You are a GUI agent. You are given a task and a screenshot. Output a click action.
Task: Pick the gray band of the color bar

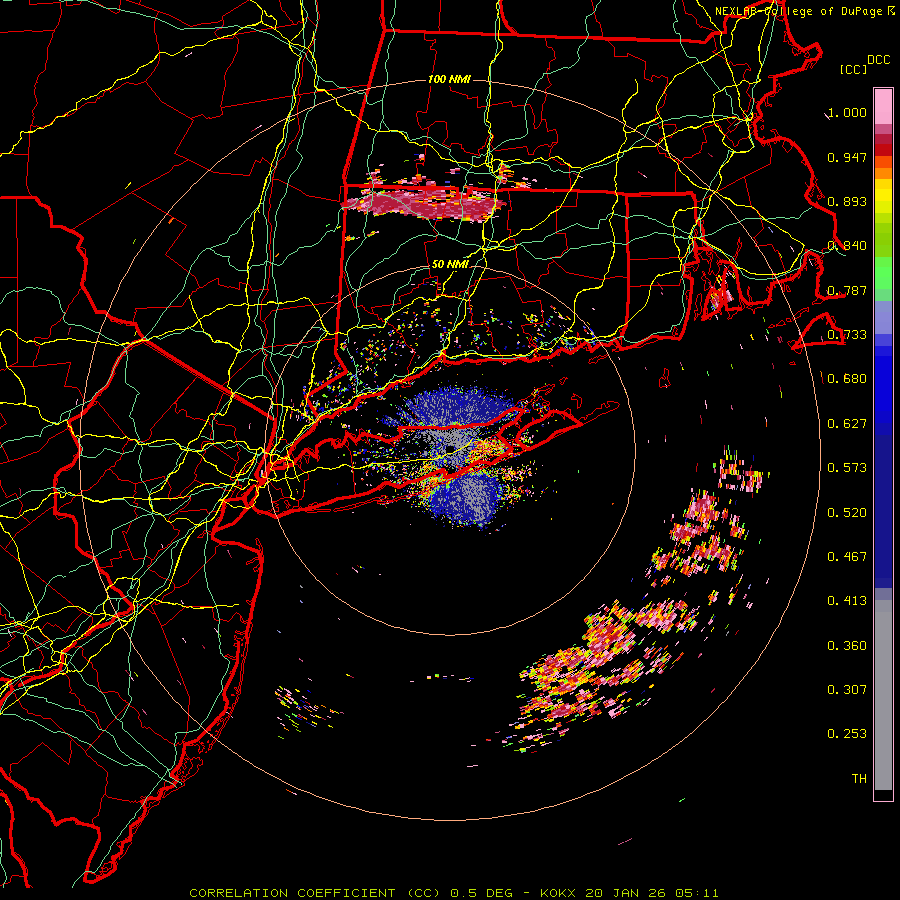pos(883,695)
